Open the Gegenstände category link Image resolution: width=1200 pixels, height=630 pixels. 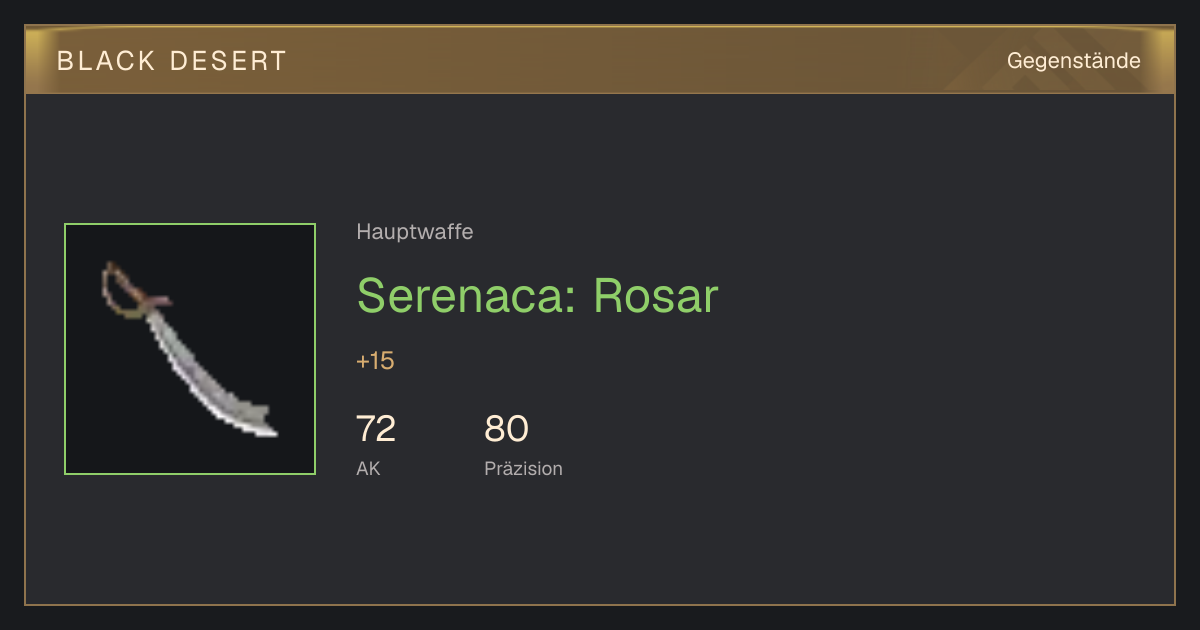(x=1073, y=61)
